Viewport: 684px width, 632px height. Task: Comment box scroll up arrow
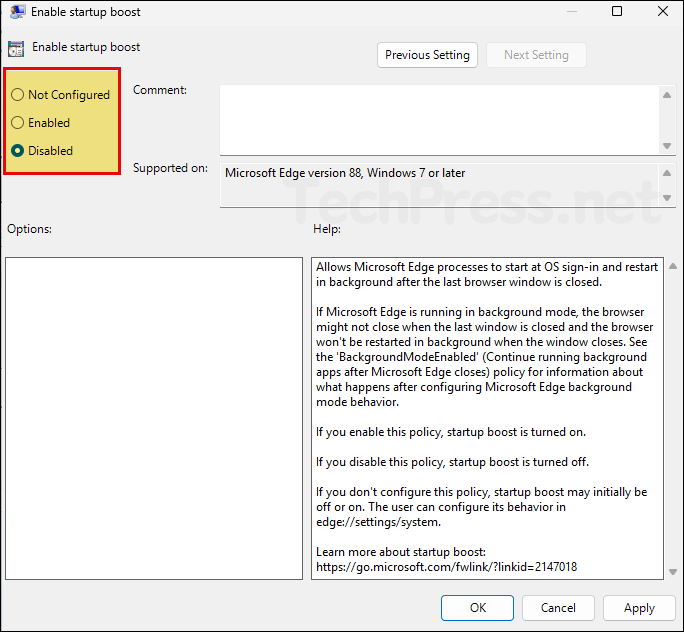click(x=667, y=95)
